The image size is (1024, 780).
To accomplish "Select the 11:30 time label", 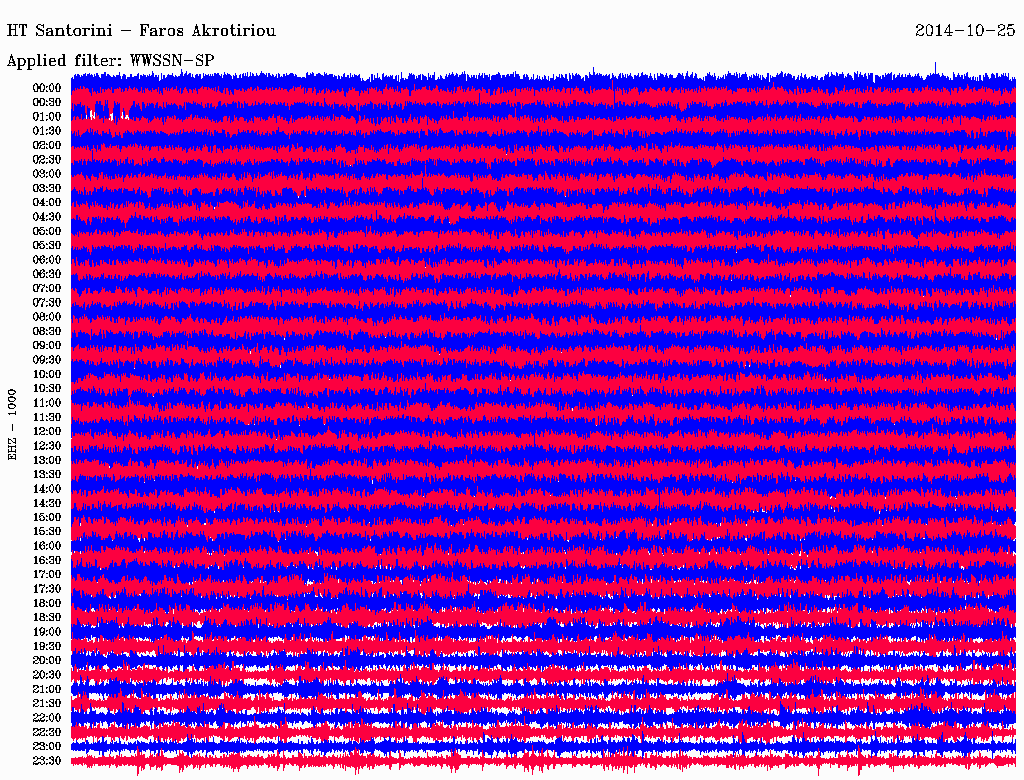I will (x=47, y=417).
